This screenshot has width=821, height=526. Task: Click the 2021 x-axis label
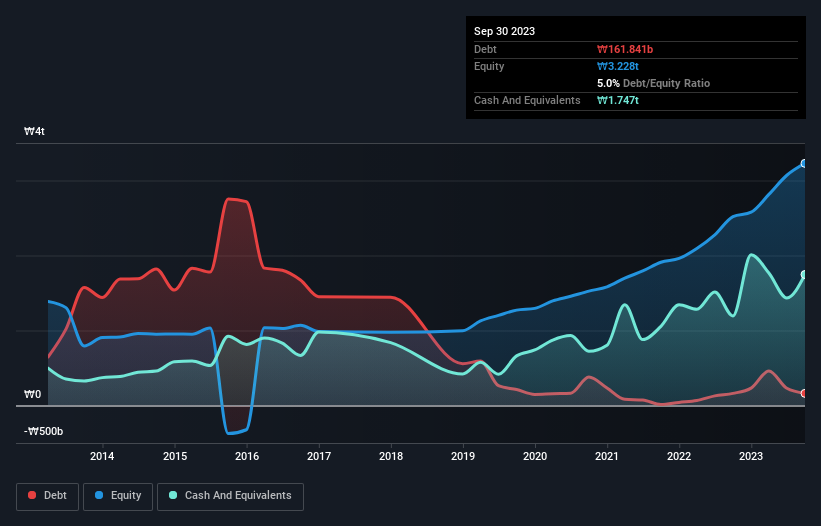click(x=607, y=456)
